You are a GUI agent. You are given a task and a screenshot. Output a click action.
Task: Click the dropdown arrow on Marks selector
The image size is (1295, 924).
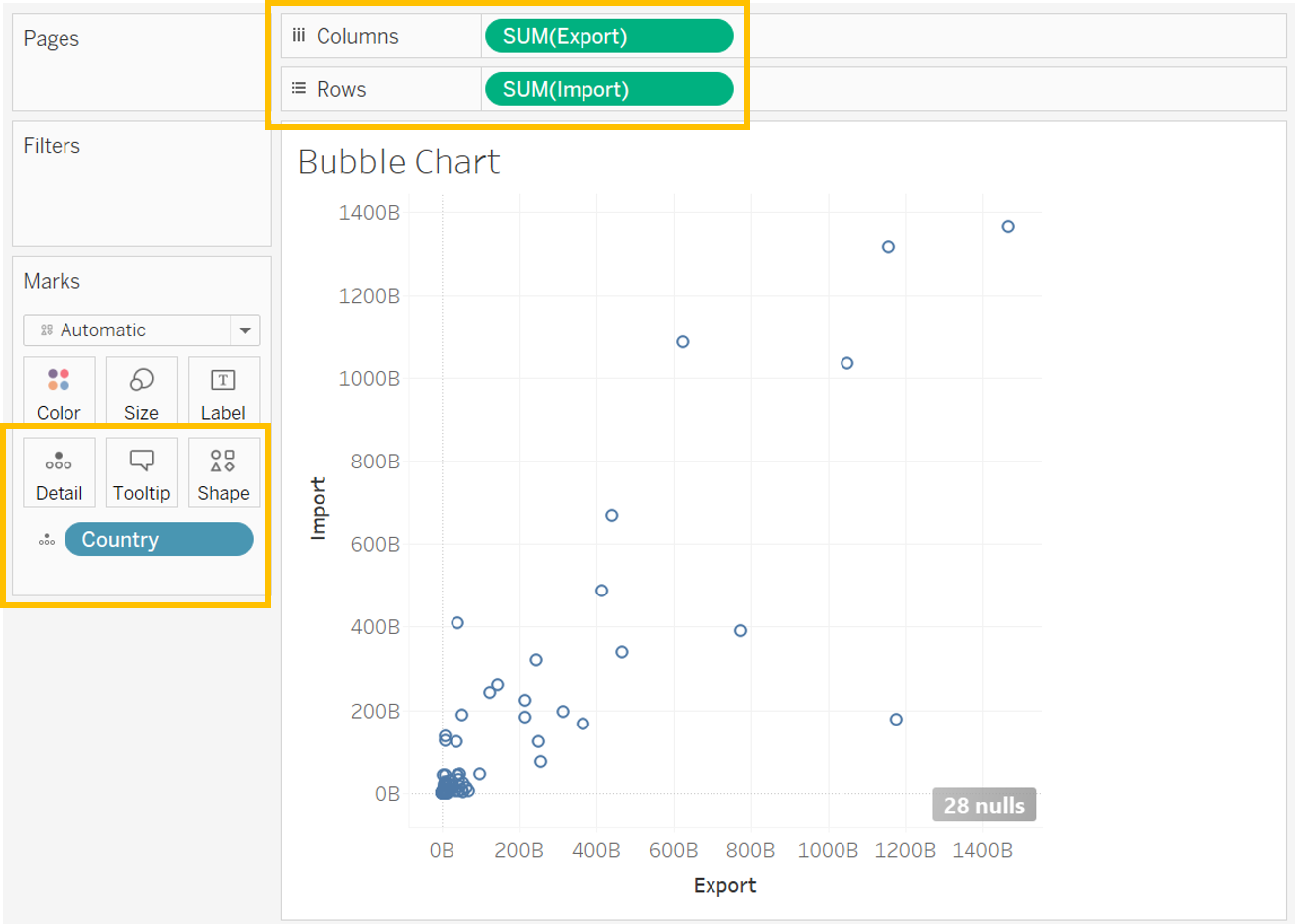[x=245, y=330]
